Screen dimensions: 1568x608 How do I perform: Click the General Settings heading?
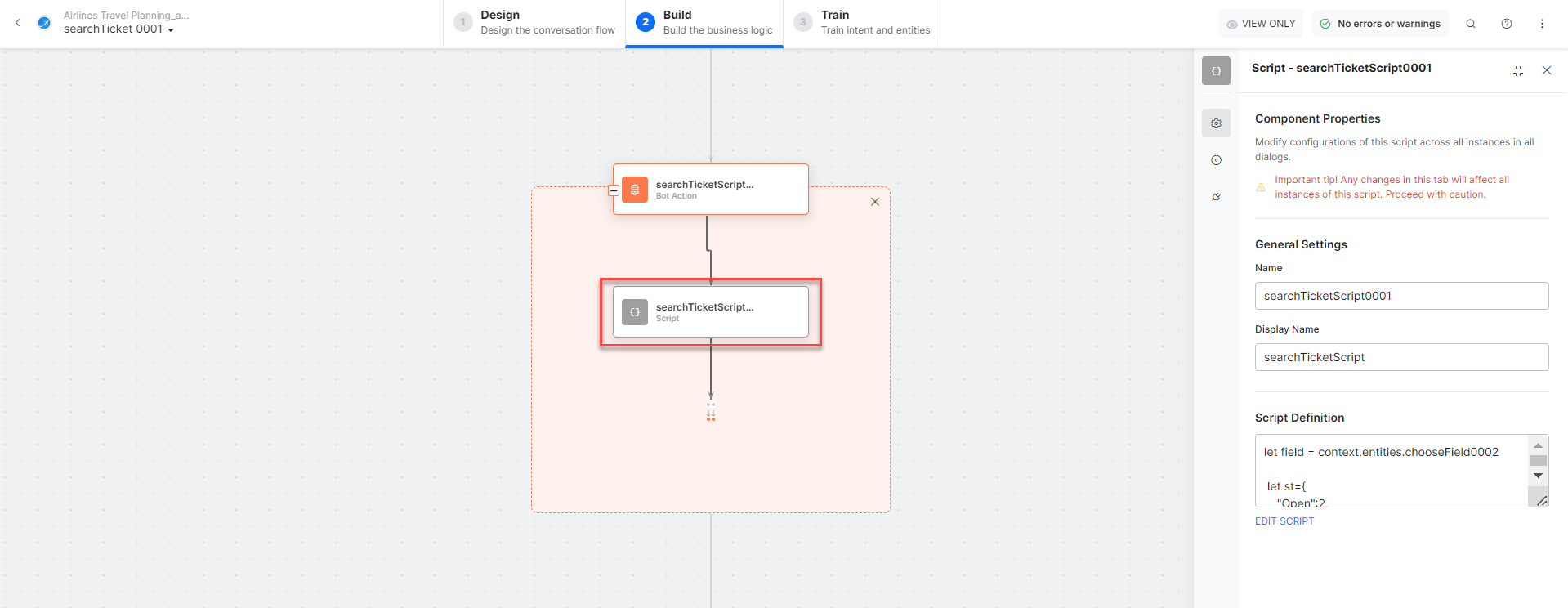click(x=1301, y=244)
